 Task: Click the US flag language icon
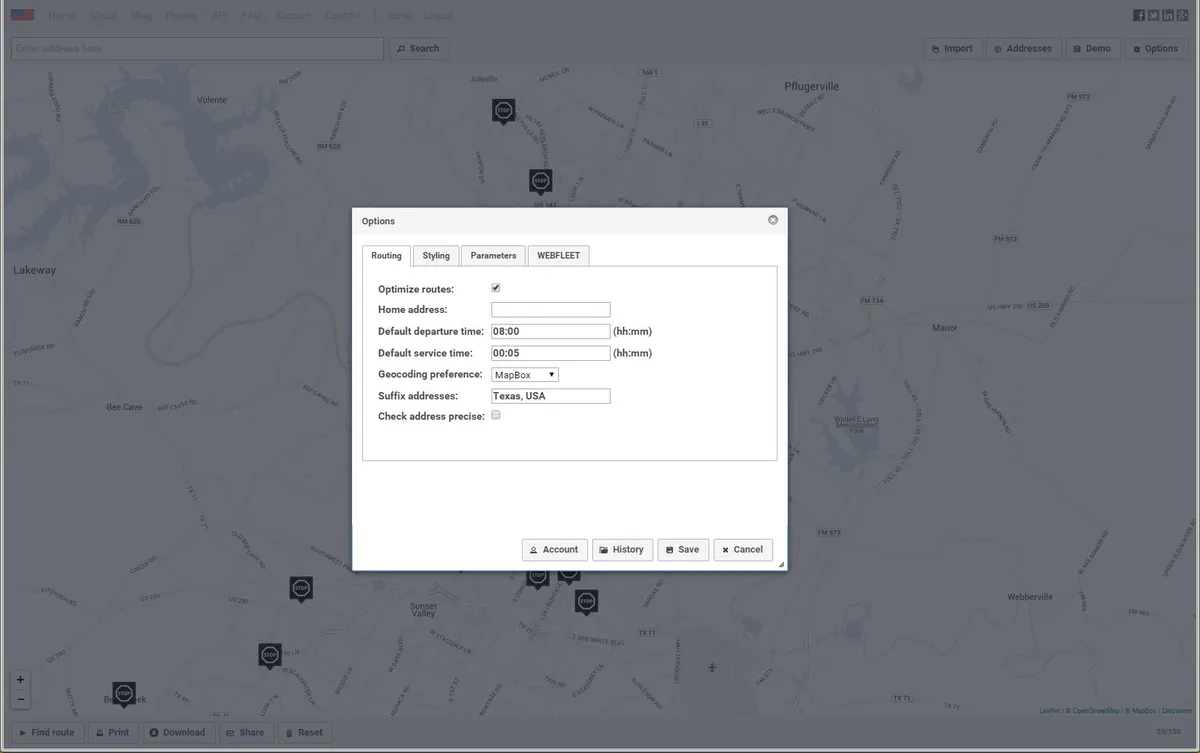pos(22,15)
